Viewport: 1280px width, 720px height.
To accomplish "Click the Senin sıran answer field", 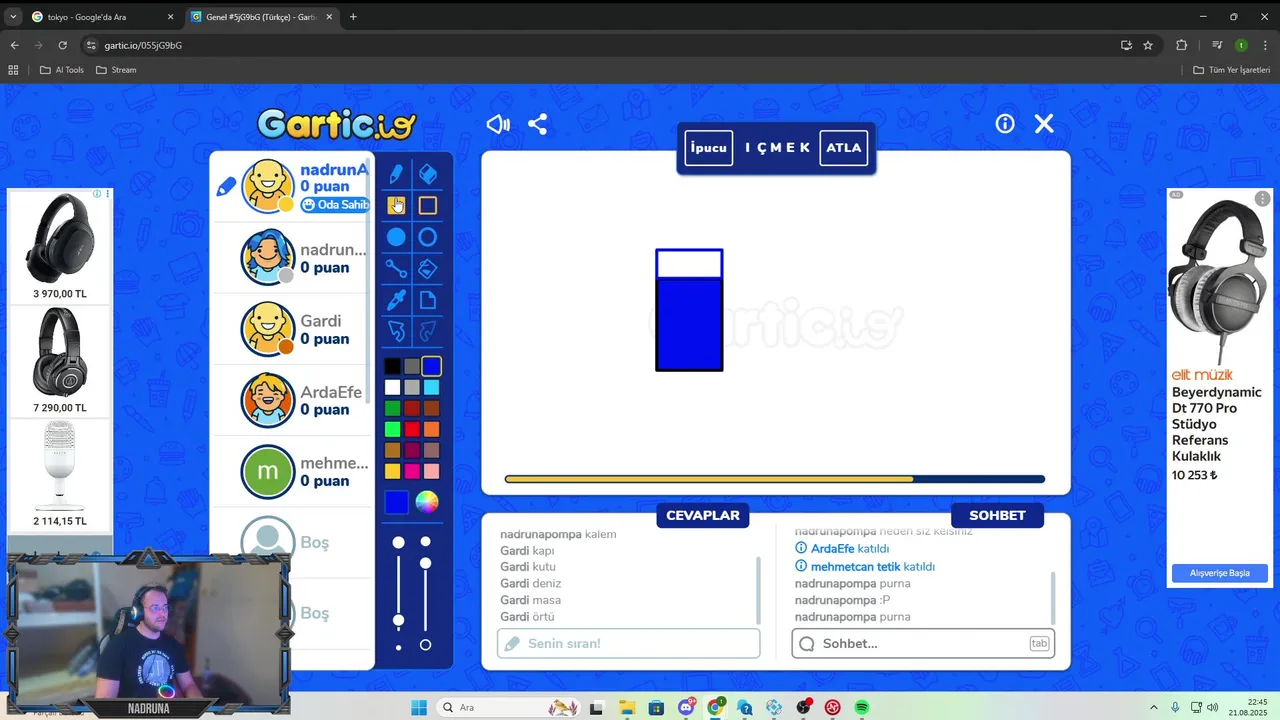I will click(629, 643).
